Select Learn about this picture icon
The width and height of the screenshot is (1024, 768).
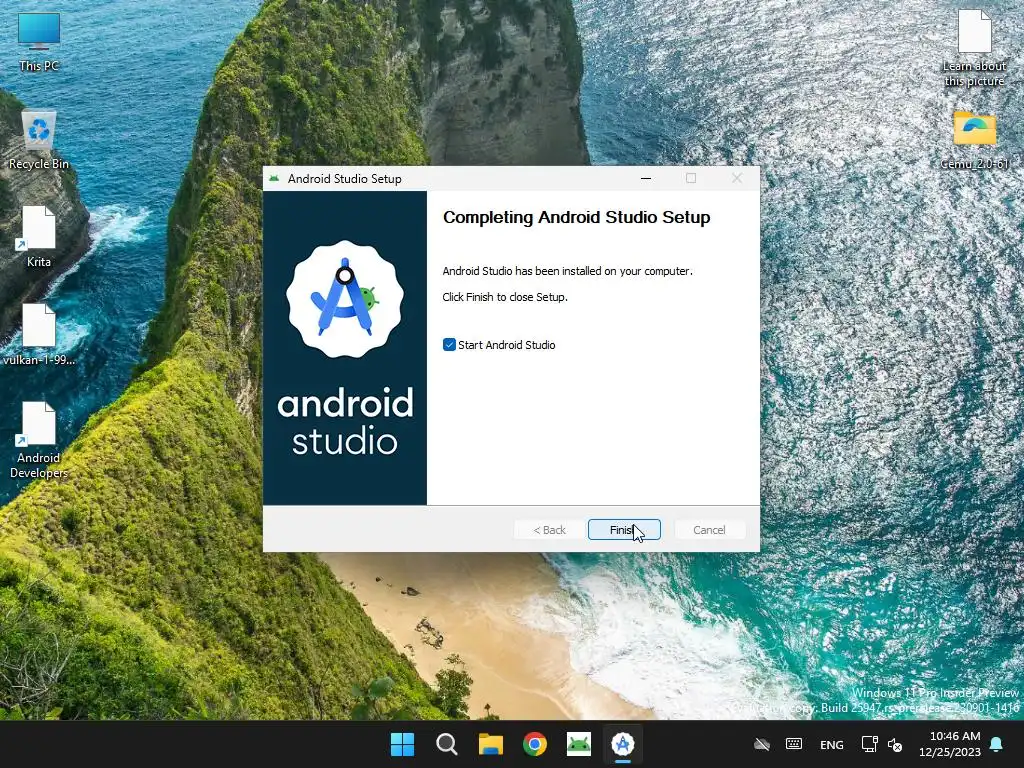[x=974, y=48]
